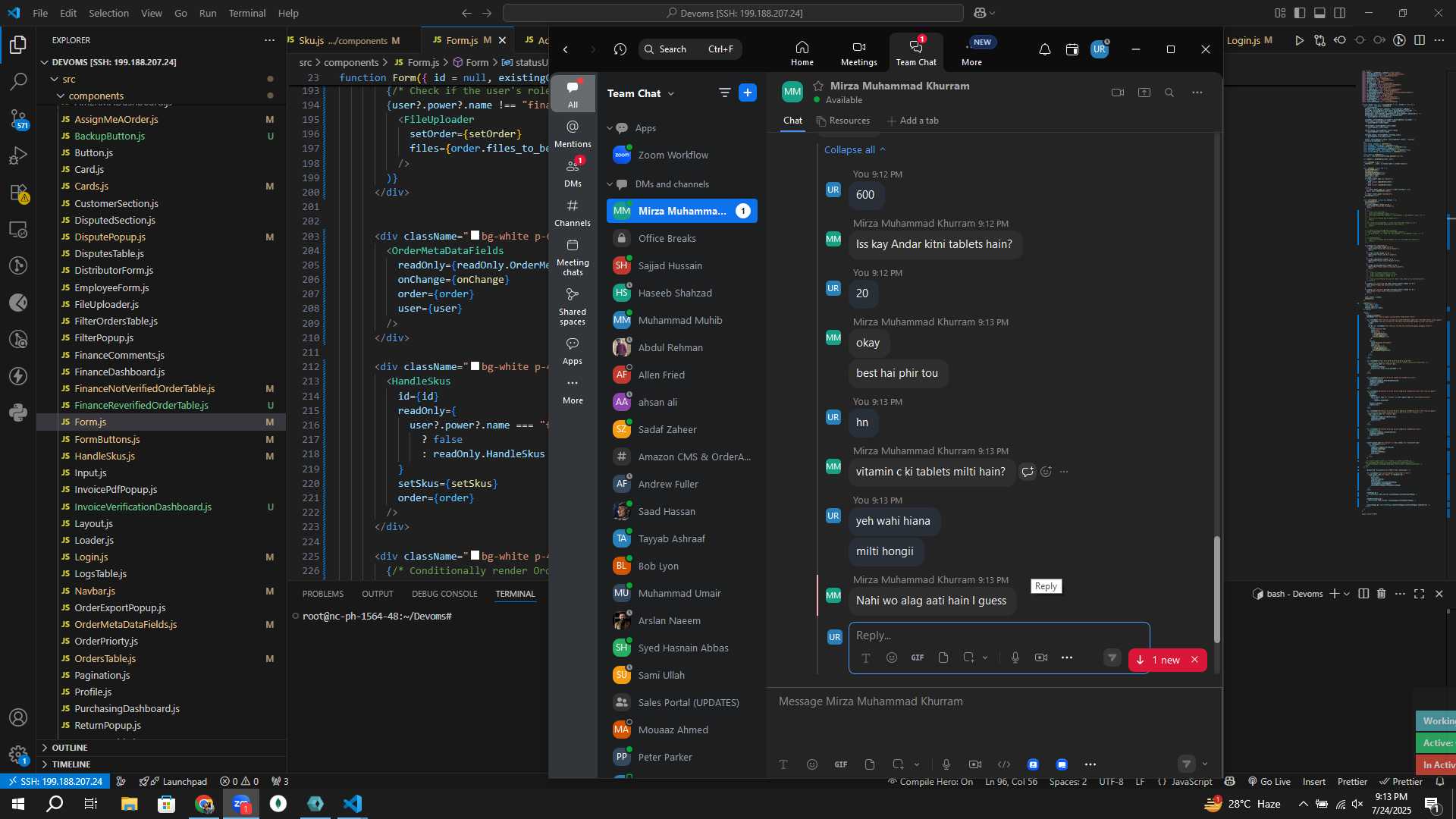Open Zoom calendar icon in header
The height and width of the screenshot is (819, 1456).
(1072, 49)
